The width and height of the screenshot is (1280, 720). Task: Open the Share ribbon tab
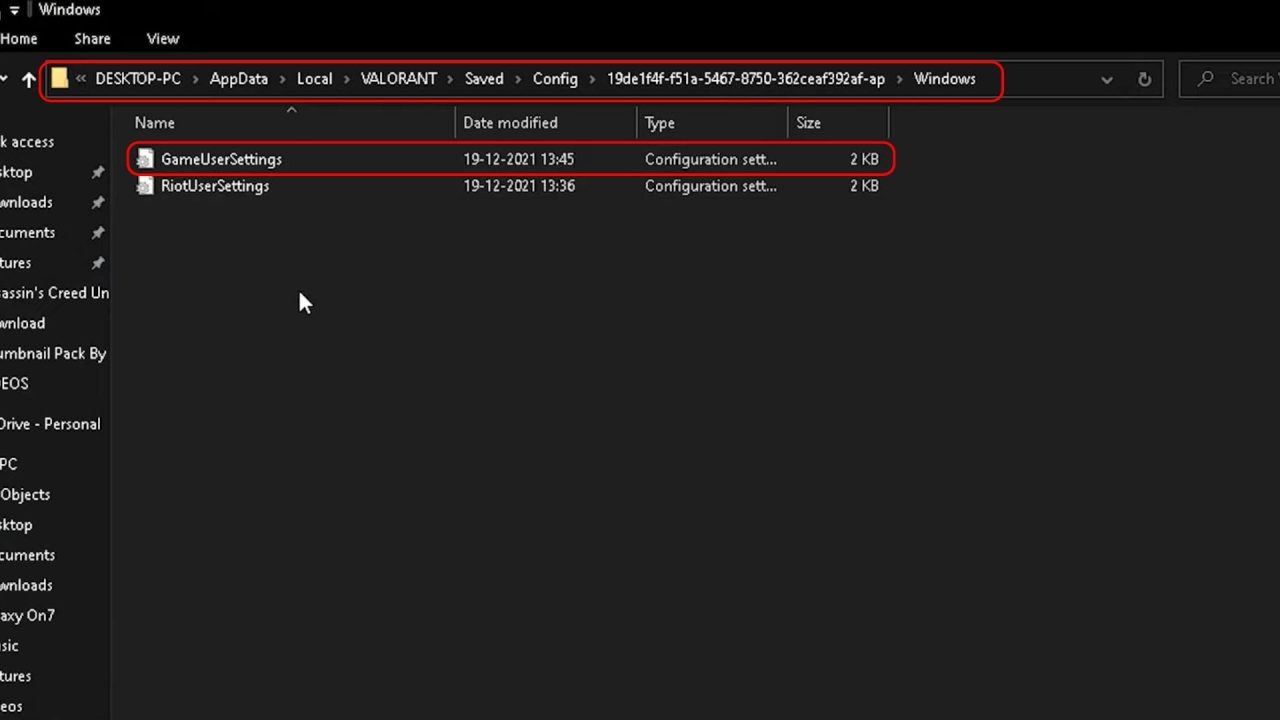point(92,39)
